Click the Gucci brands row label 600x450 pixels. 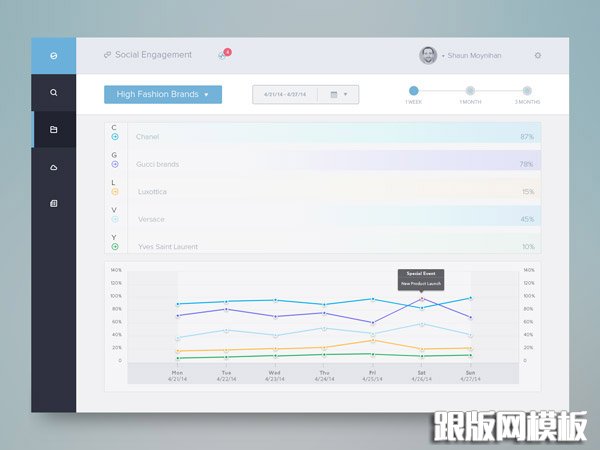pos(158,164)
